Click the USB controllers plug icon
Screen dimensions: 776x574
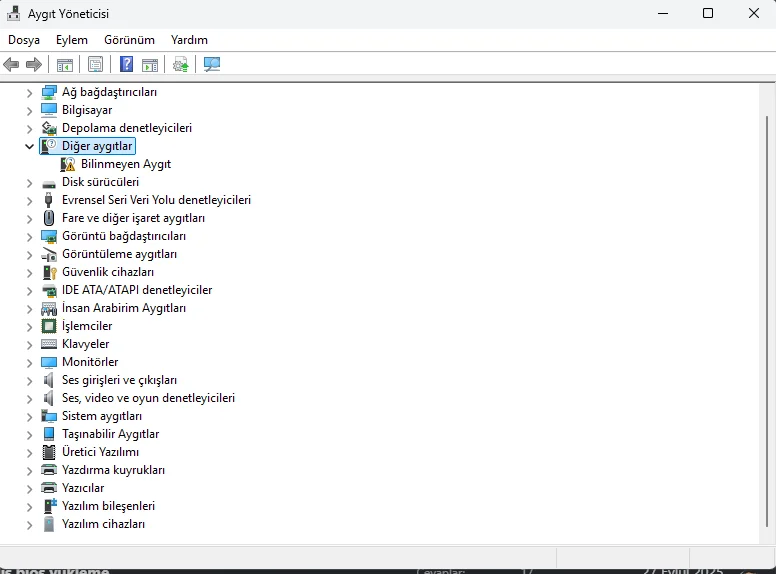tap(48, 200)
